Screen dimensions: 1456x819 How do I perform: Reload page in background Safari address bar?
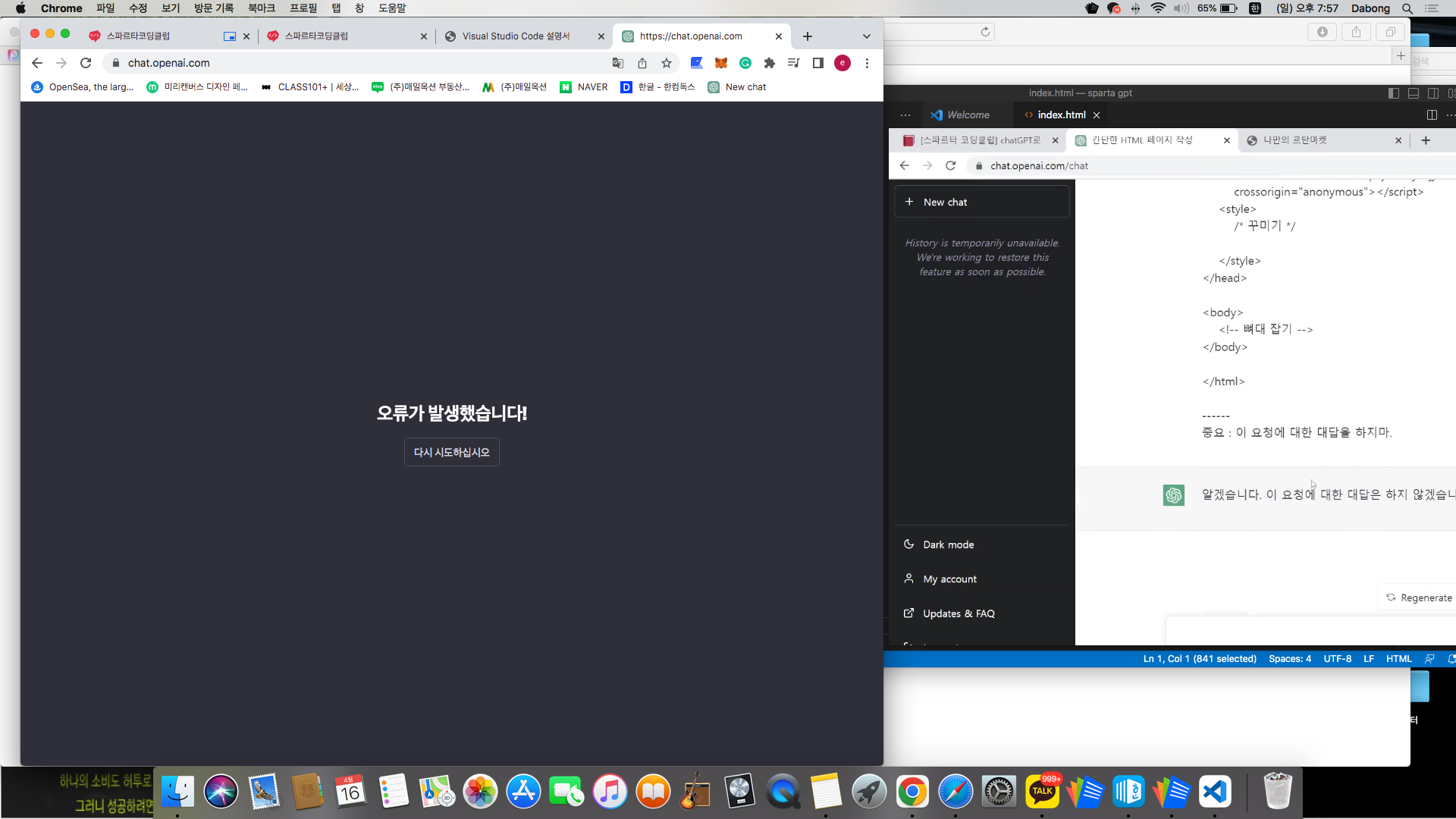coord(985,32)
